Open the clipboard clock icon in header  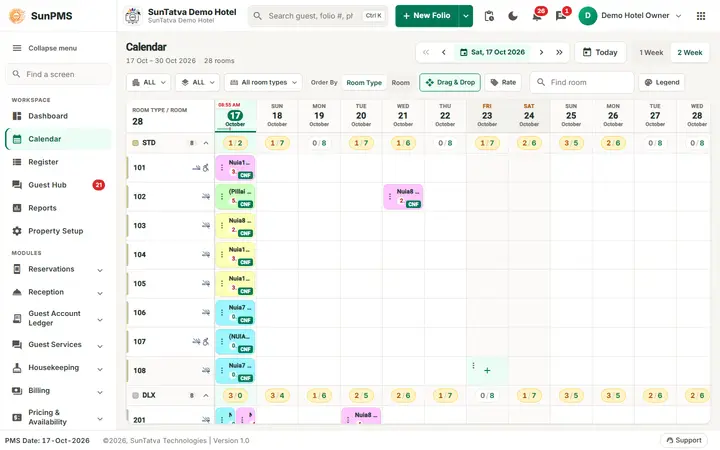489,16
